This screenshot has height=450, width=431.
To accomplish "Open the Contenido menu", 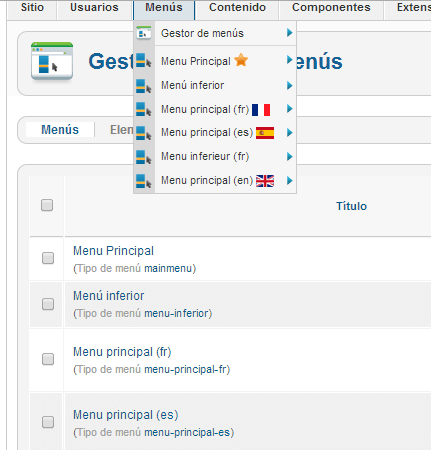I will pyautogui.click(x=237, y=7).
